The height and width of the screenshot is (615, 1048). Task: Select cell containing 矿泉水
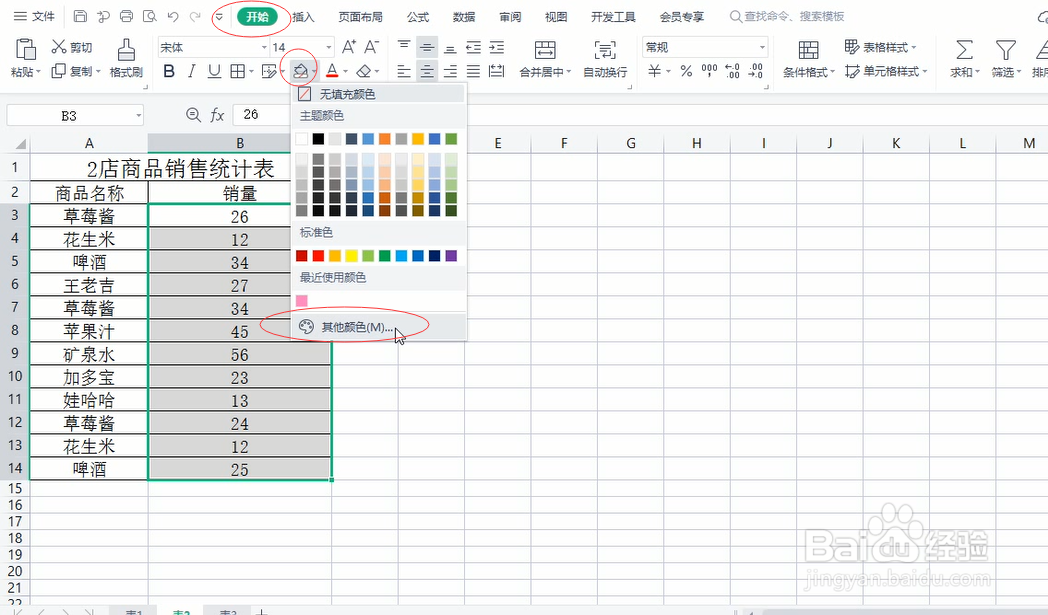[89, 354]
